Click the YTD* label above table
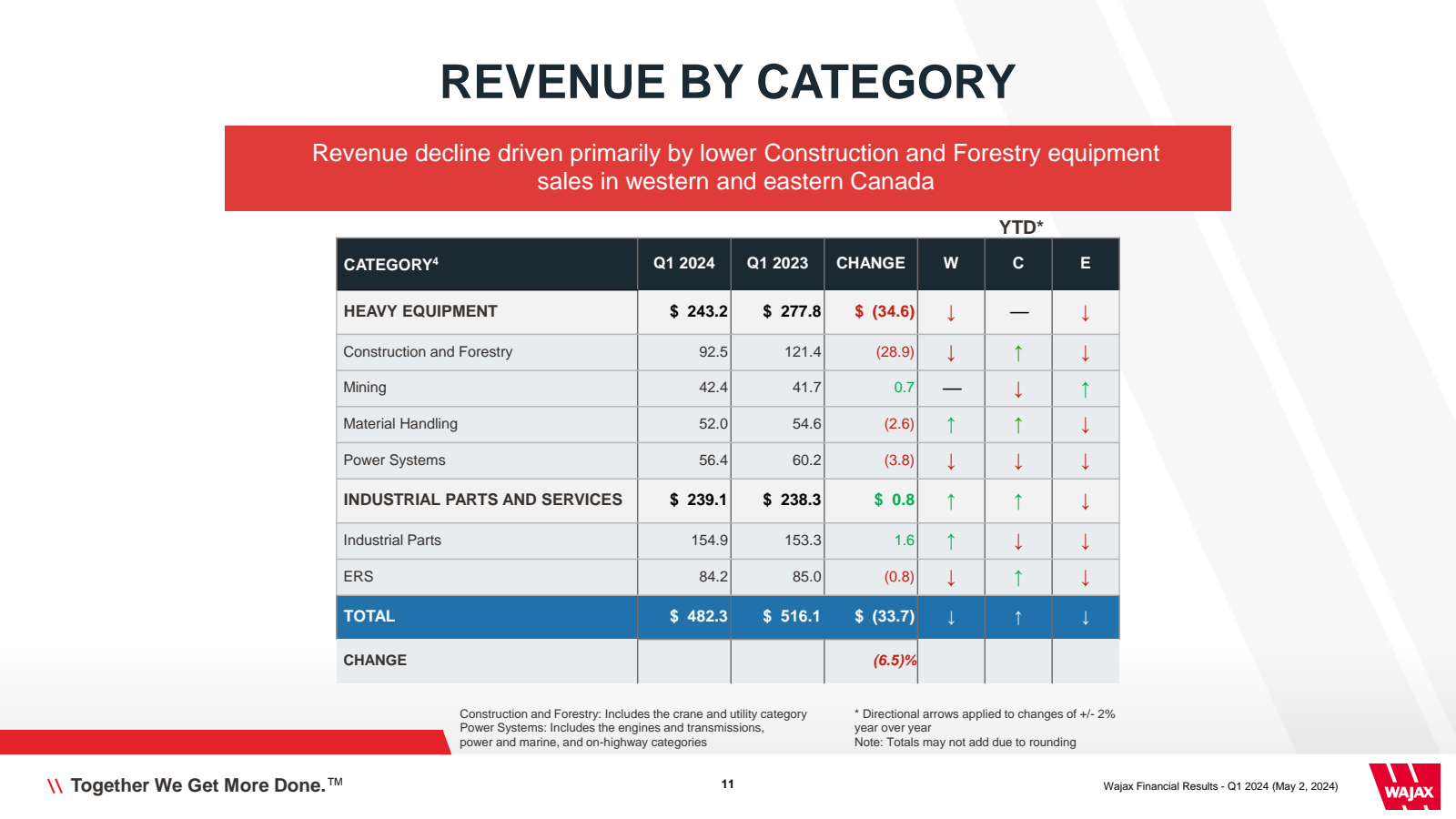Viewport: 1456px width, 819px height. [x=1021, y=227]
